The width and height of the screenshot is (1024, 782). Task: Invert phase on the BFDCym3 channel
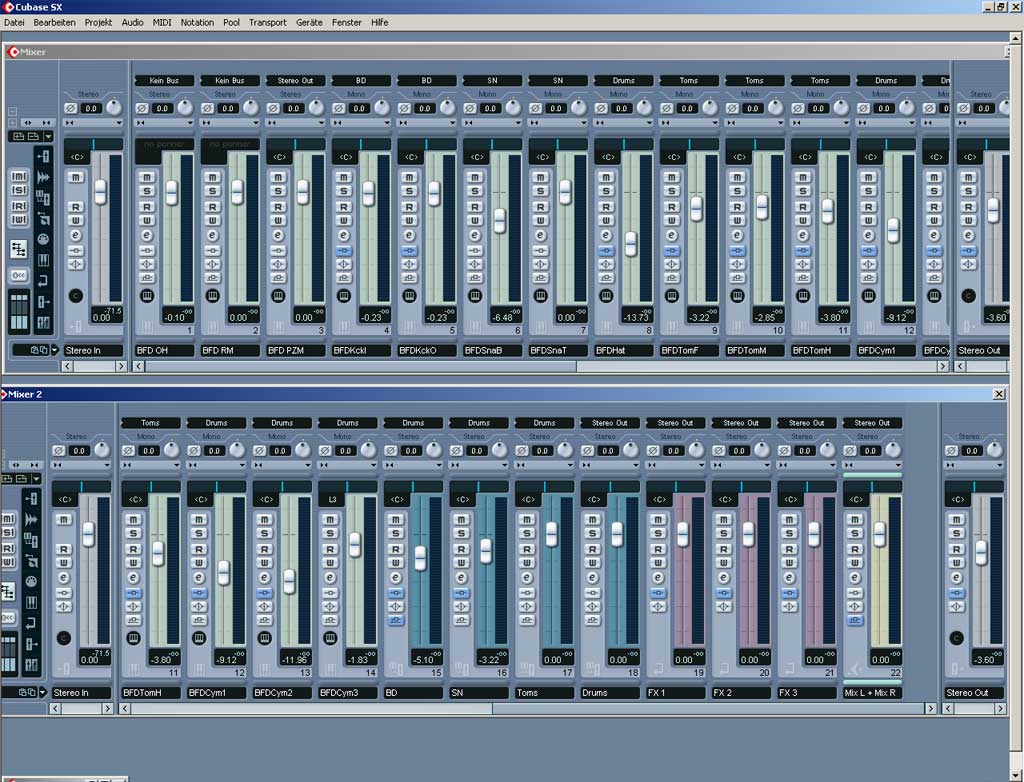click(325, 451)
